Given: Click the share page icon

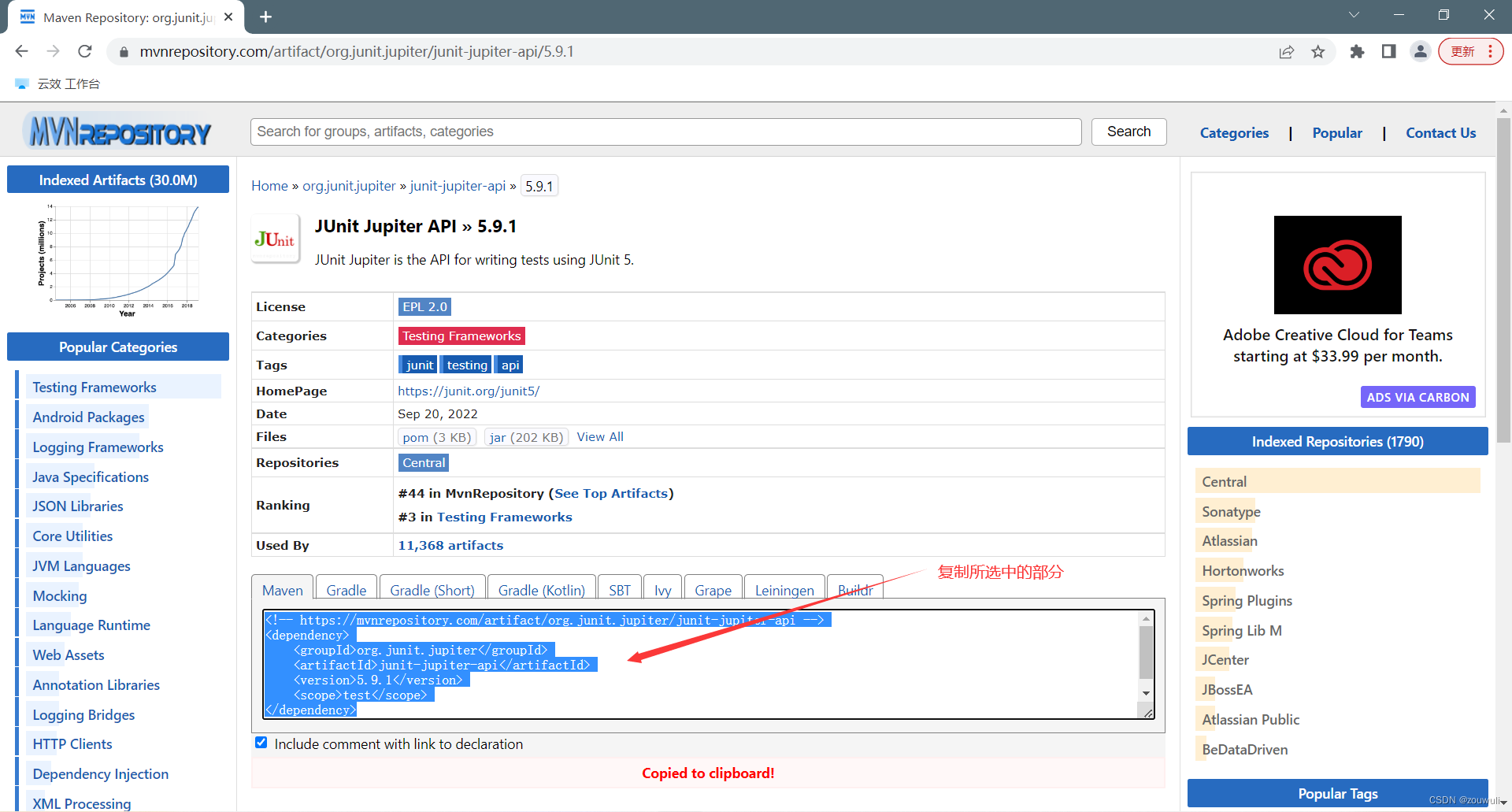Looking at the screenshot, I should pos(1287,51).
